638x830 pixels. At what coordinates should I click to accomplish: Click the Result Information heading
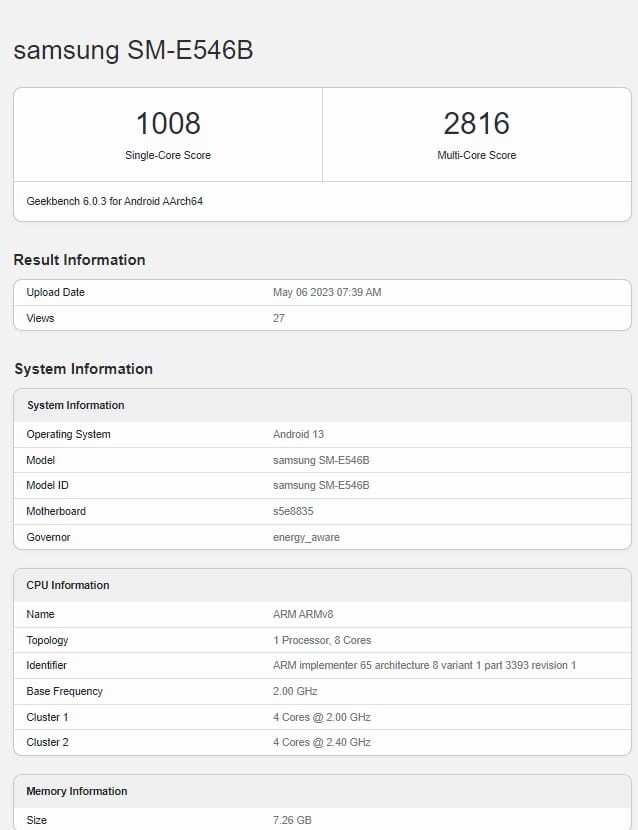pyautogui.click(x=79, y=260)
